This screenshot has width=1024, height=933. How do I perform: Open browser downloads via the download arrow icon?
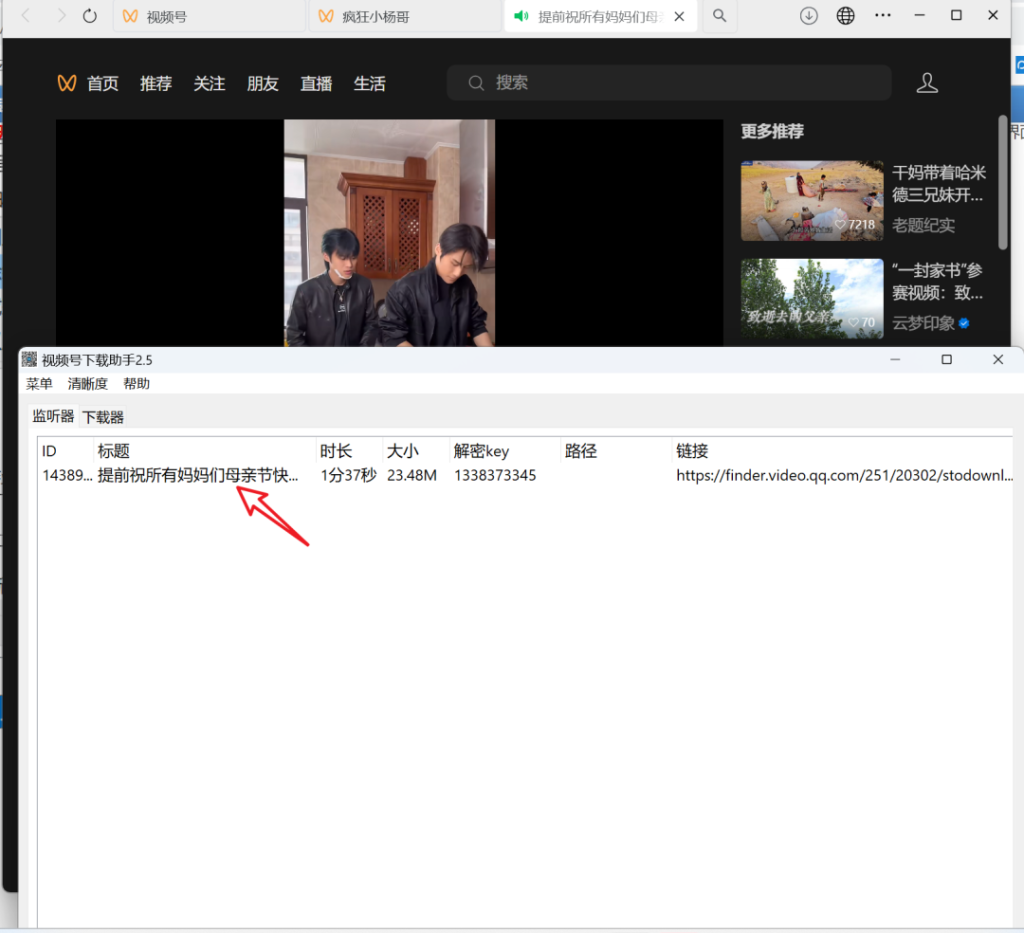(808, 15)
